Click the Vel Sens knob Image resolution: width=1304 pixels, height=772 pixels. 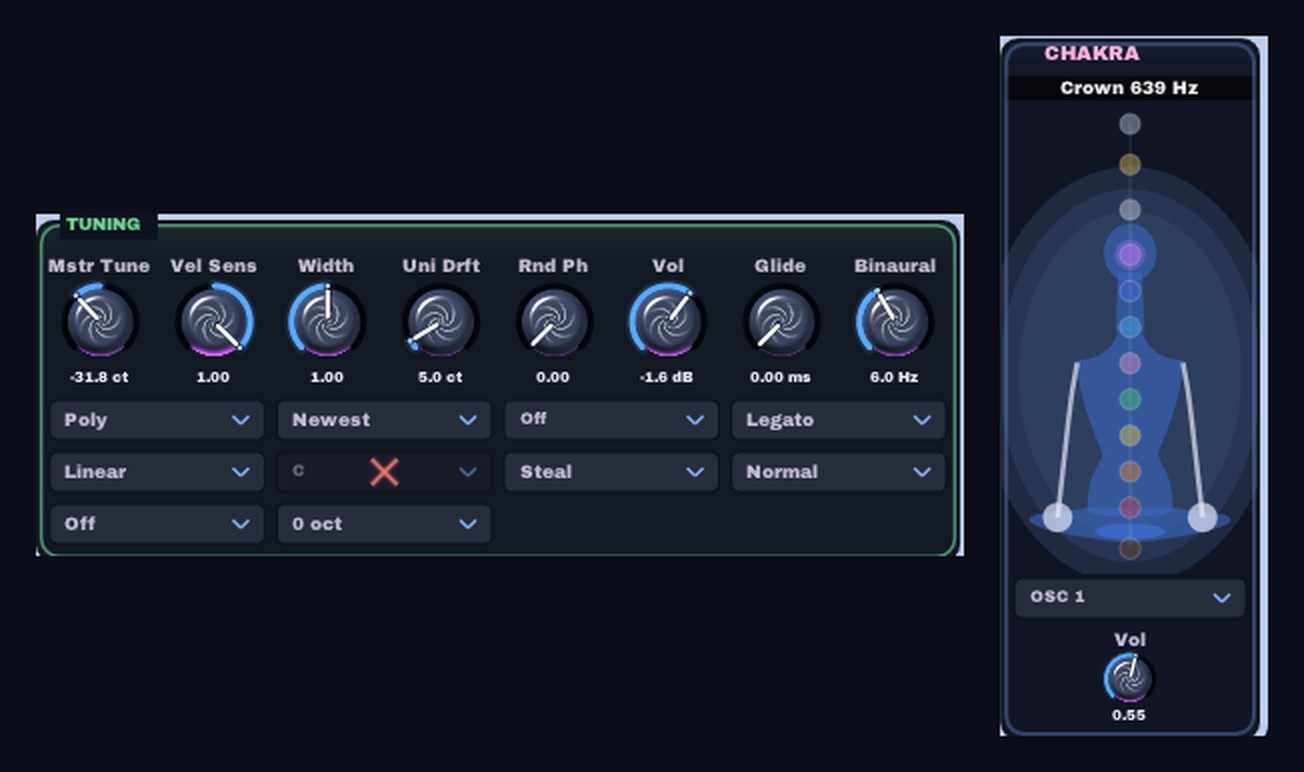pyautogui.click(x=213, y=321)
